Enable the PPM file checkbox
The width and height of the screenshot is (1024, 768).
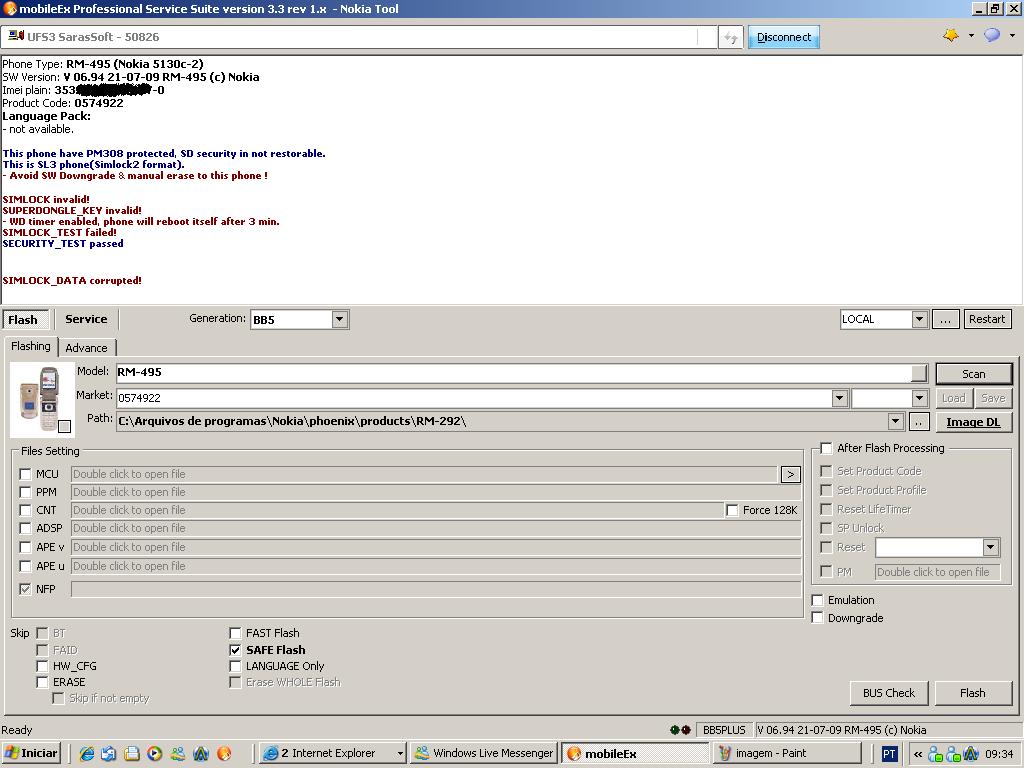click(x=25, y=492)
